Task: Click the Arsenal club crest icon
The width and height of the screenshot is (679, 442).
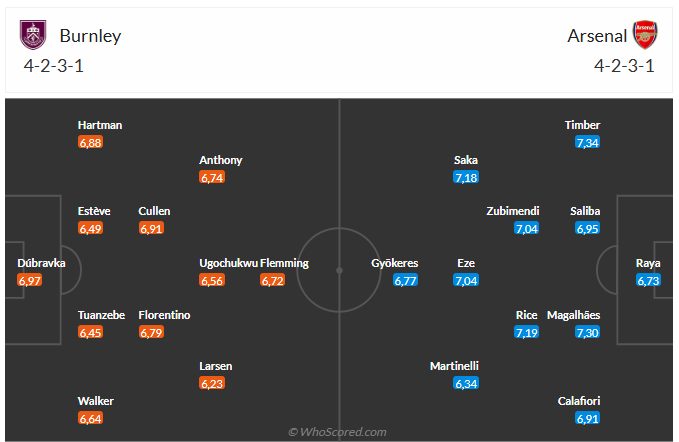Action: coord(645,35)
